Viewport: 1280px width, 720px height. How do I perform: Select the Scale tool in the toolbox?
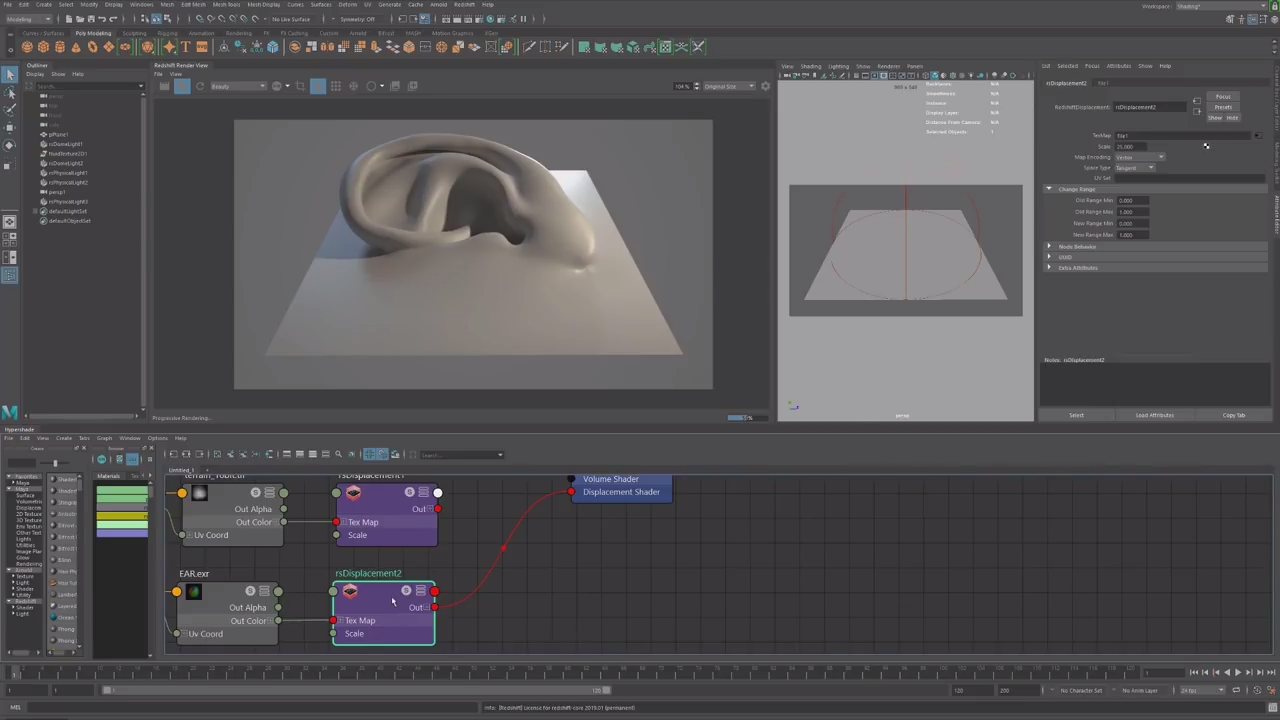click(x=10, y=164)
